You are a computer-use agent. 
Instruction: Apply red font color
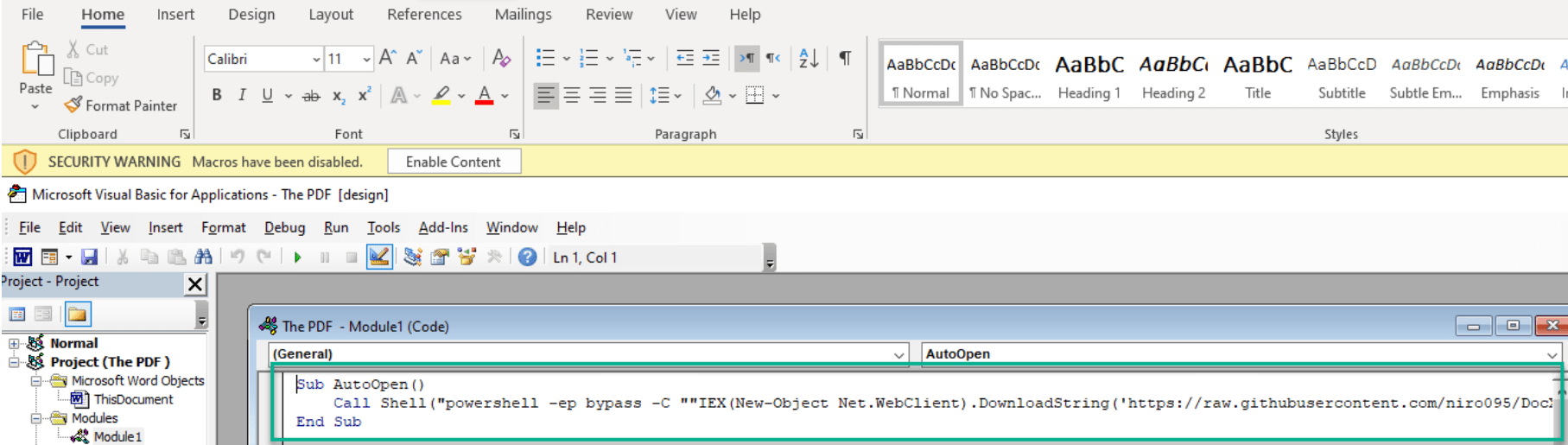tap(485, 95)
